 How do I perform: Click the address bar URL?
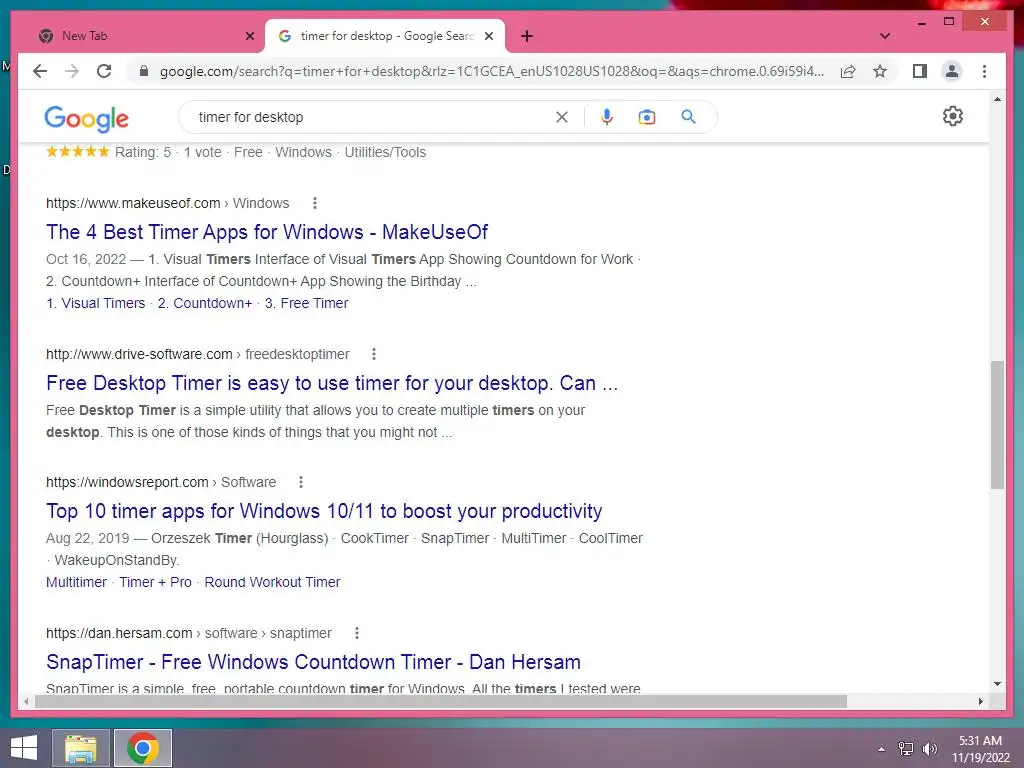pyautogui.click(x=492, y=71)
